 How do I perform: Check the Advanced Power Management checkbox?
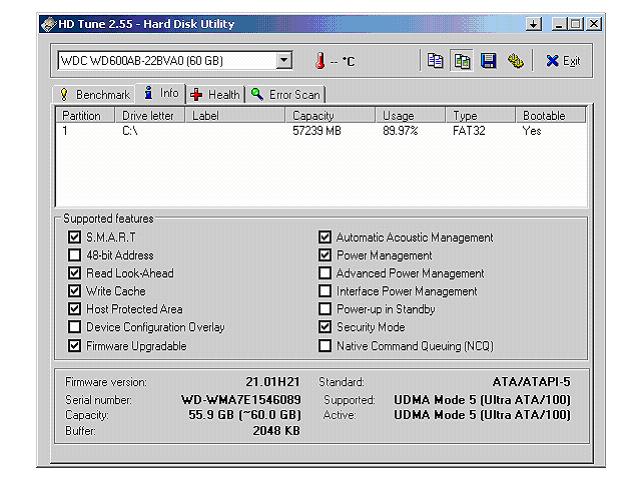(x=325, y=273)
